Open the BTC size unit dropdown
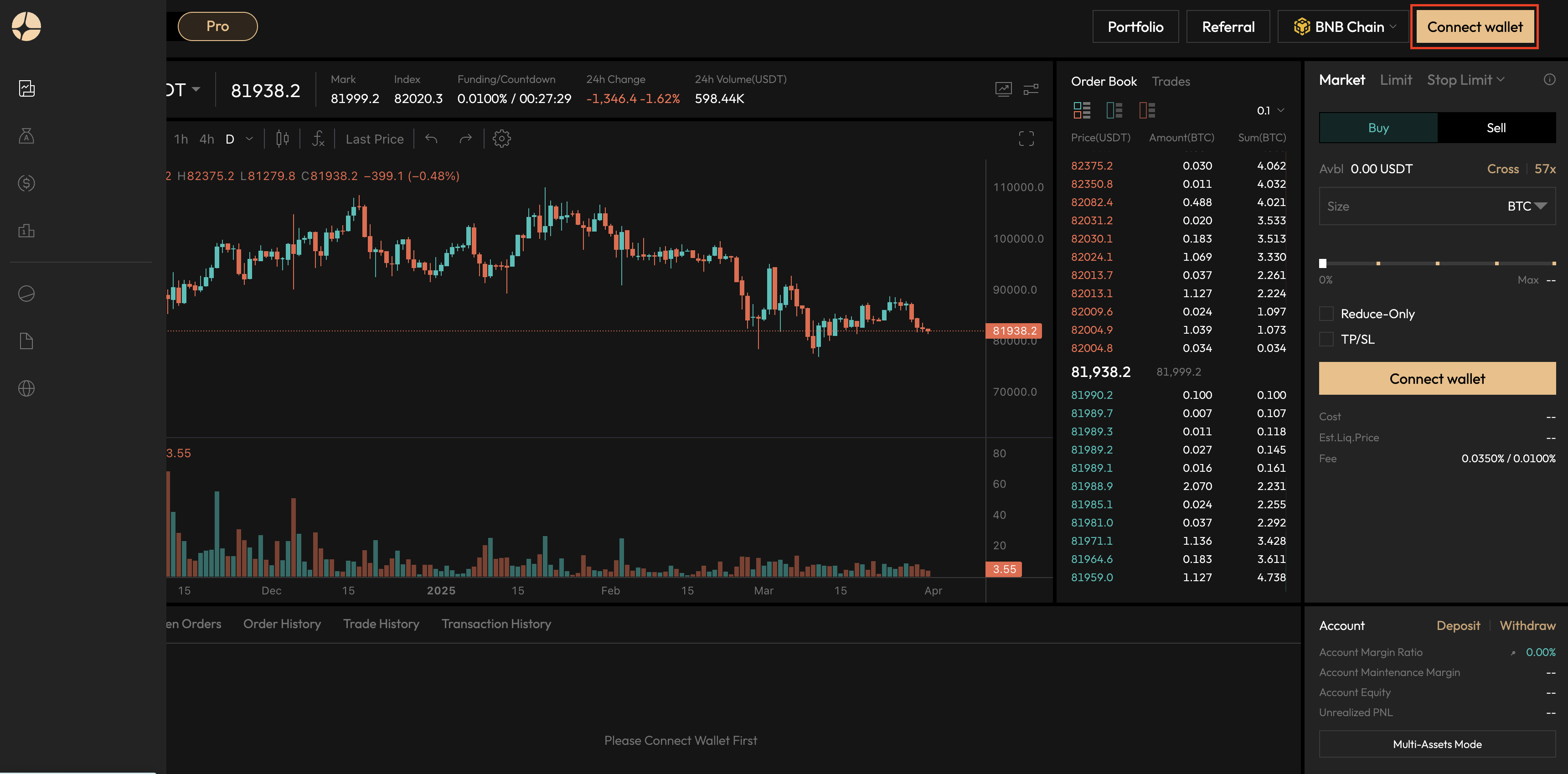Screen dimensions: 1568x774 pyautogui.click(x=1527, y=206)
